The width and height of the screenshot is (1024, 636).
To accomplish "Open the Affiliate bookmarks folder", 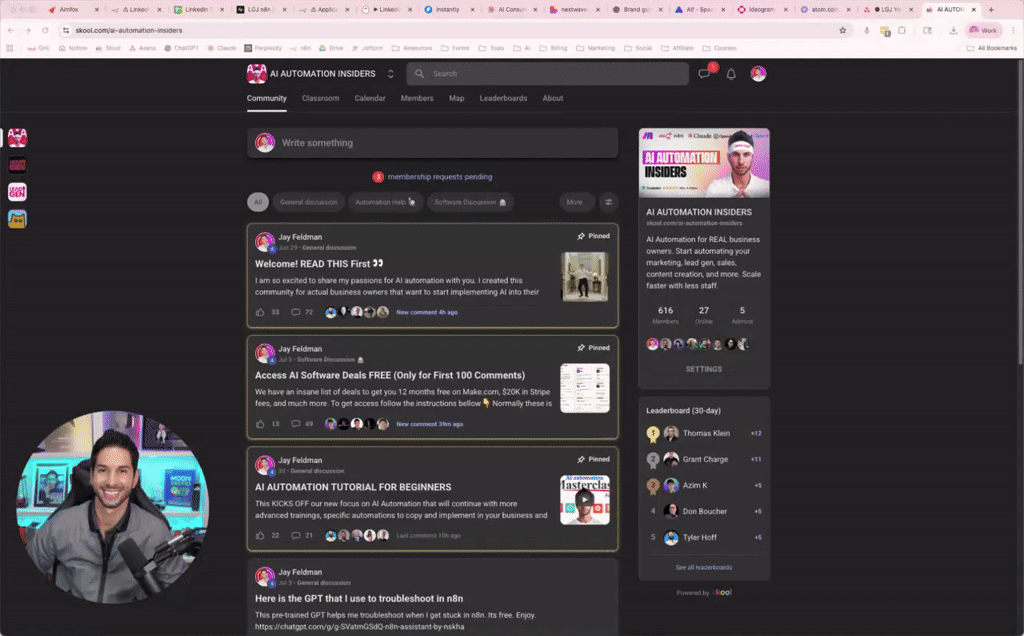I will [x=677, y=48].
